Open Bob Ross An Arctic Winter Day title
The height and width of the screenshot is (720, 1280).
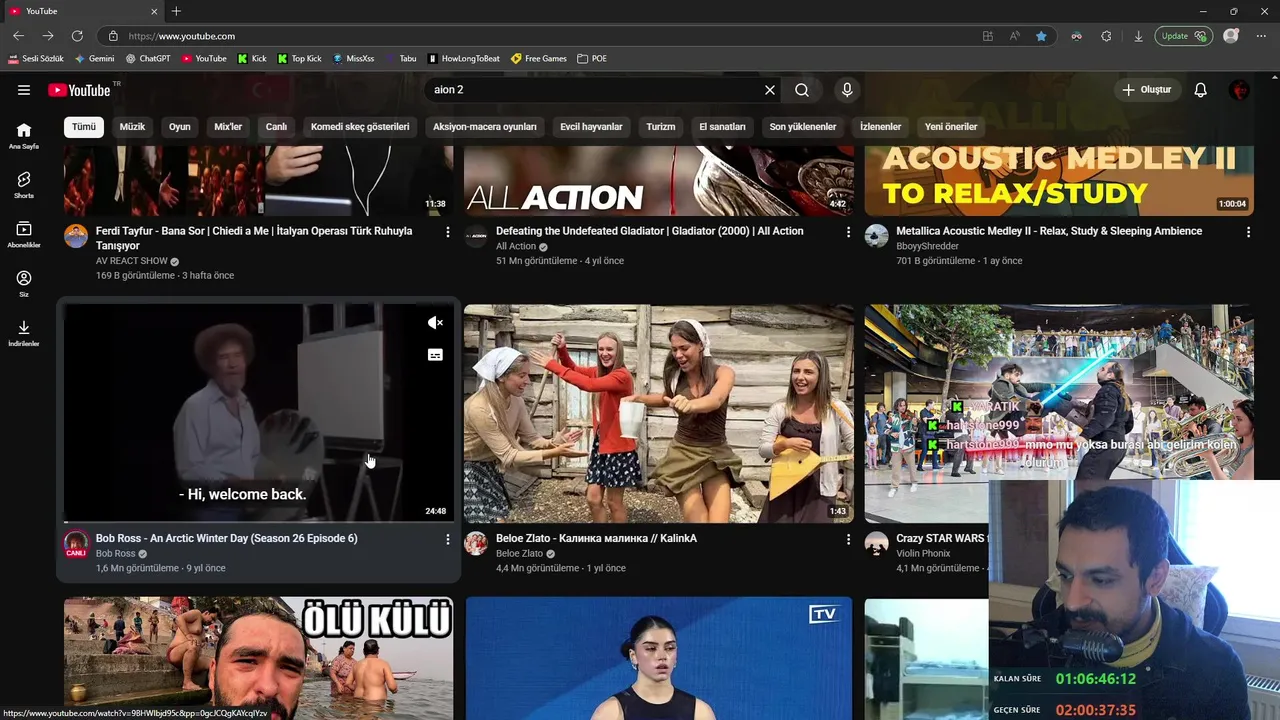[x=226, y=539]
